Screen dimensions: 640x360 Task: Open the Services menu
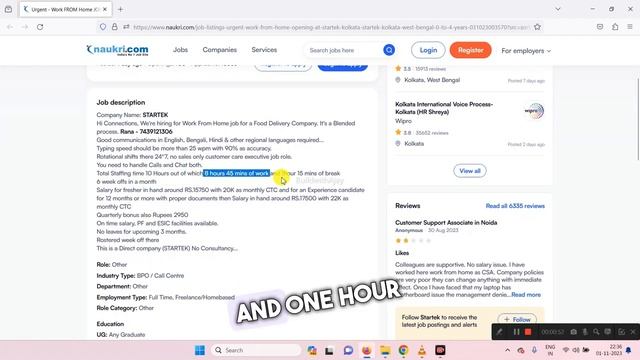pos(264,50)
